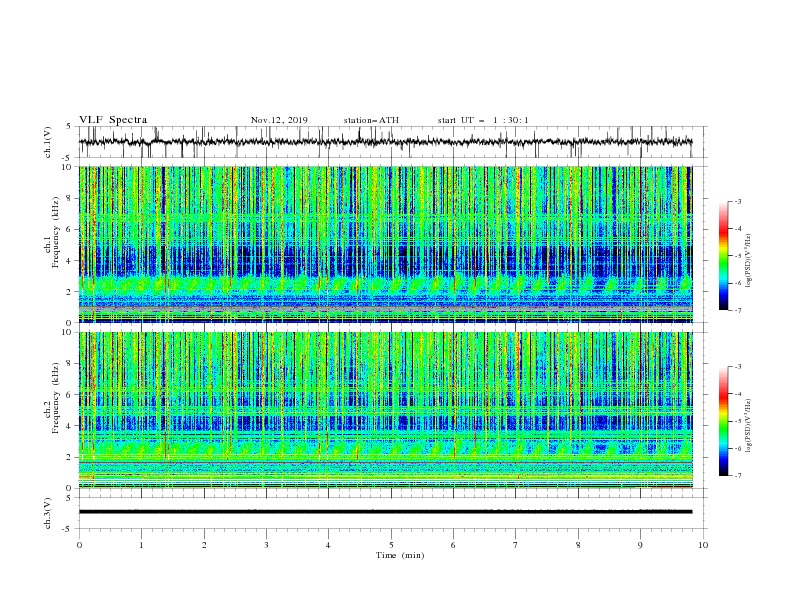Click the log(PSD) label beside the ch.2 colorbar

point(749,426)
